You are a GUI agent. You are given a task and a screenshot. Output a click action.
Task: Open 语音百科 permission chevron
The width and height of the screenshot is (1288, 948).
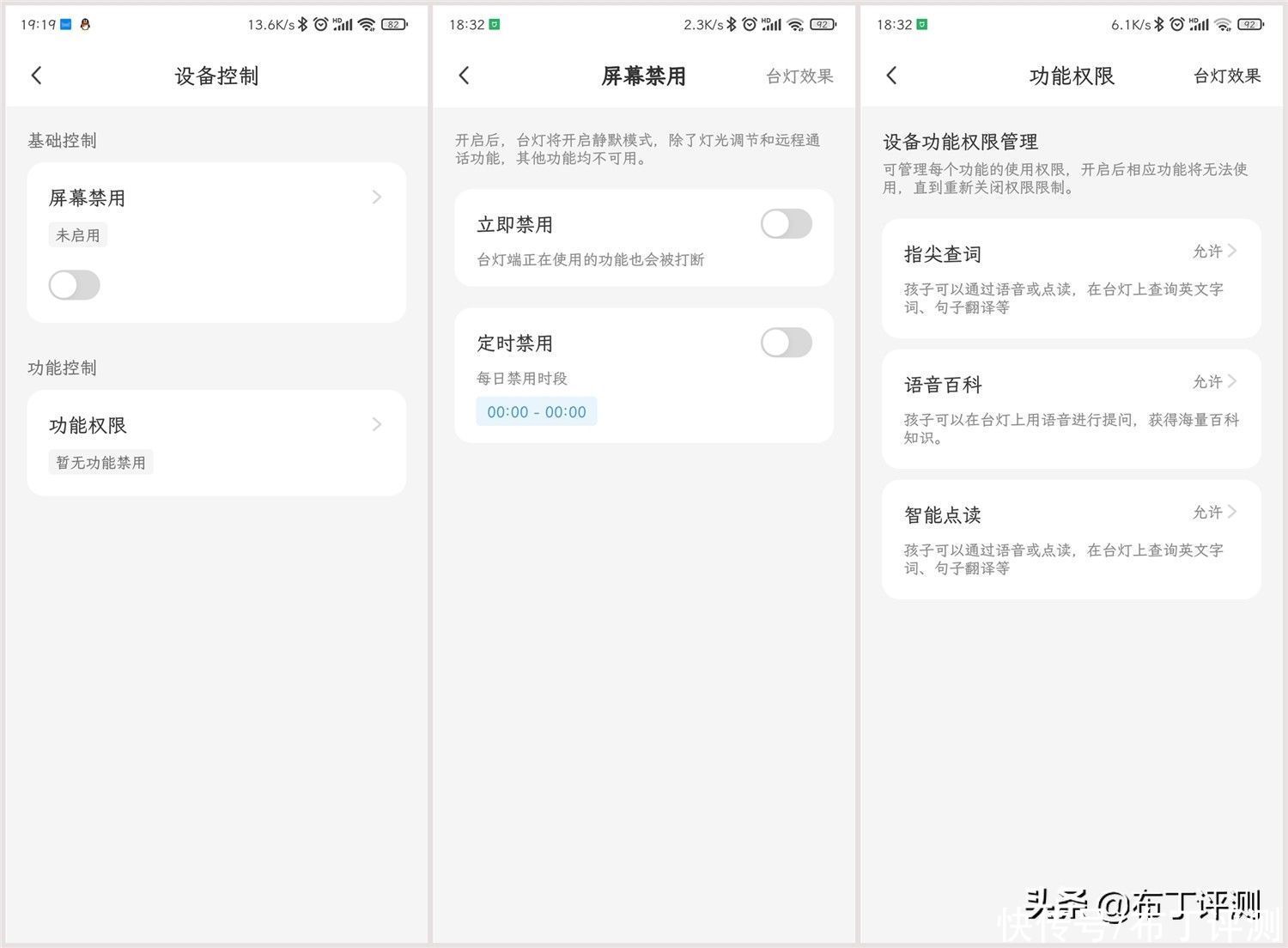[1232, 381]
